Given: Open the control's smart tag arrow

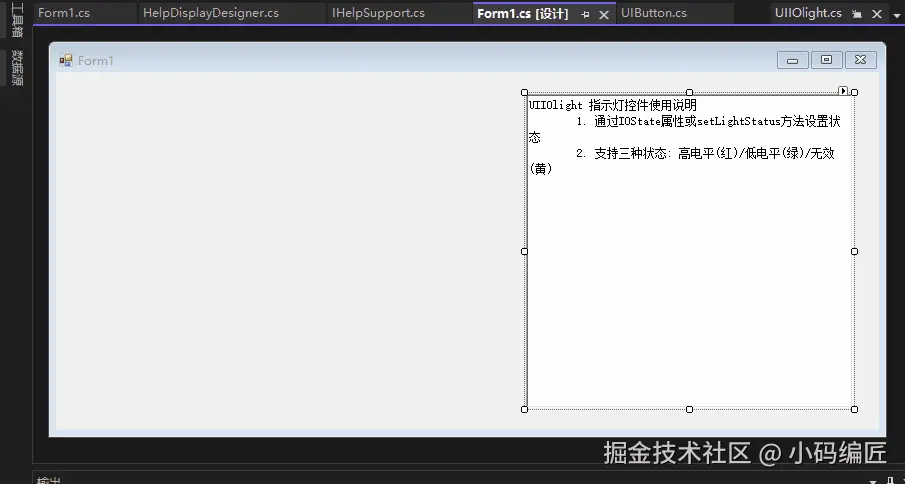Looking at the screenshot, I should (x=843, y=91).
